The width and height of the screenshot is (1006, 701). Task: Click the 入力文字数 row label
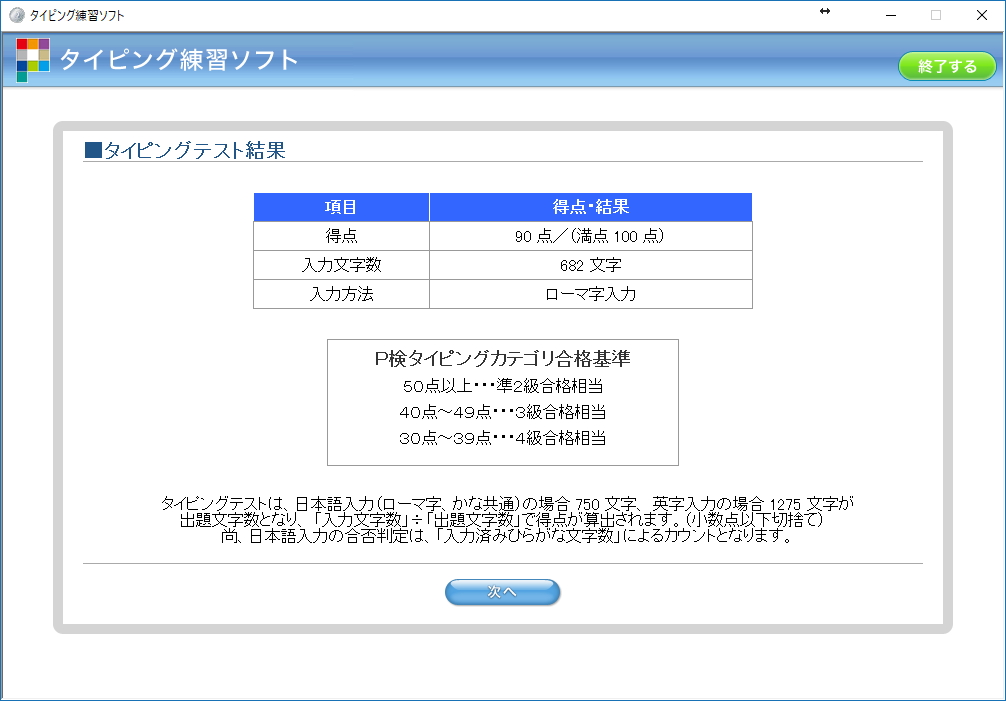[341, 264]
